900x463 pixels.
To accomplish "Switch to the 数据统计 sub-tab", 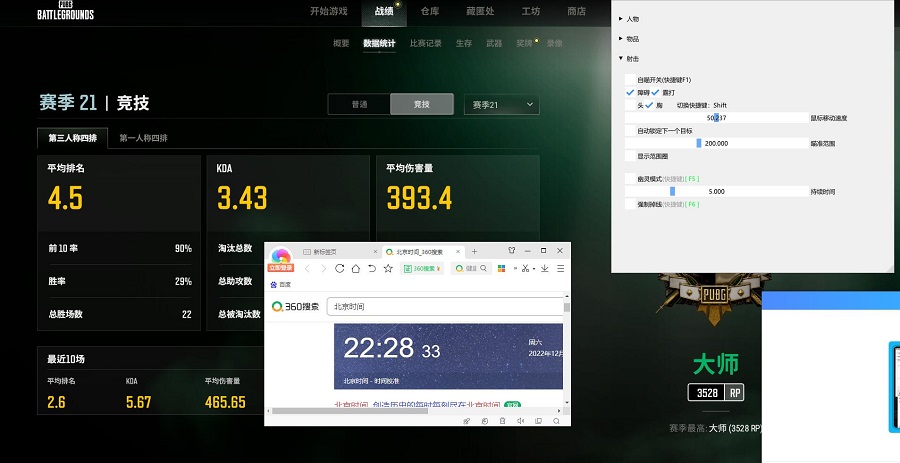I will [379, 43].
